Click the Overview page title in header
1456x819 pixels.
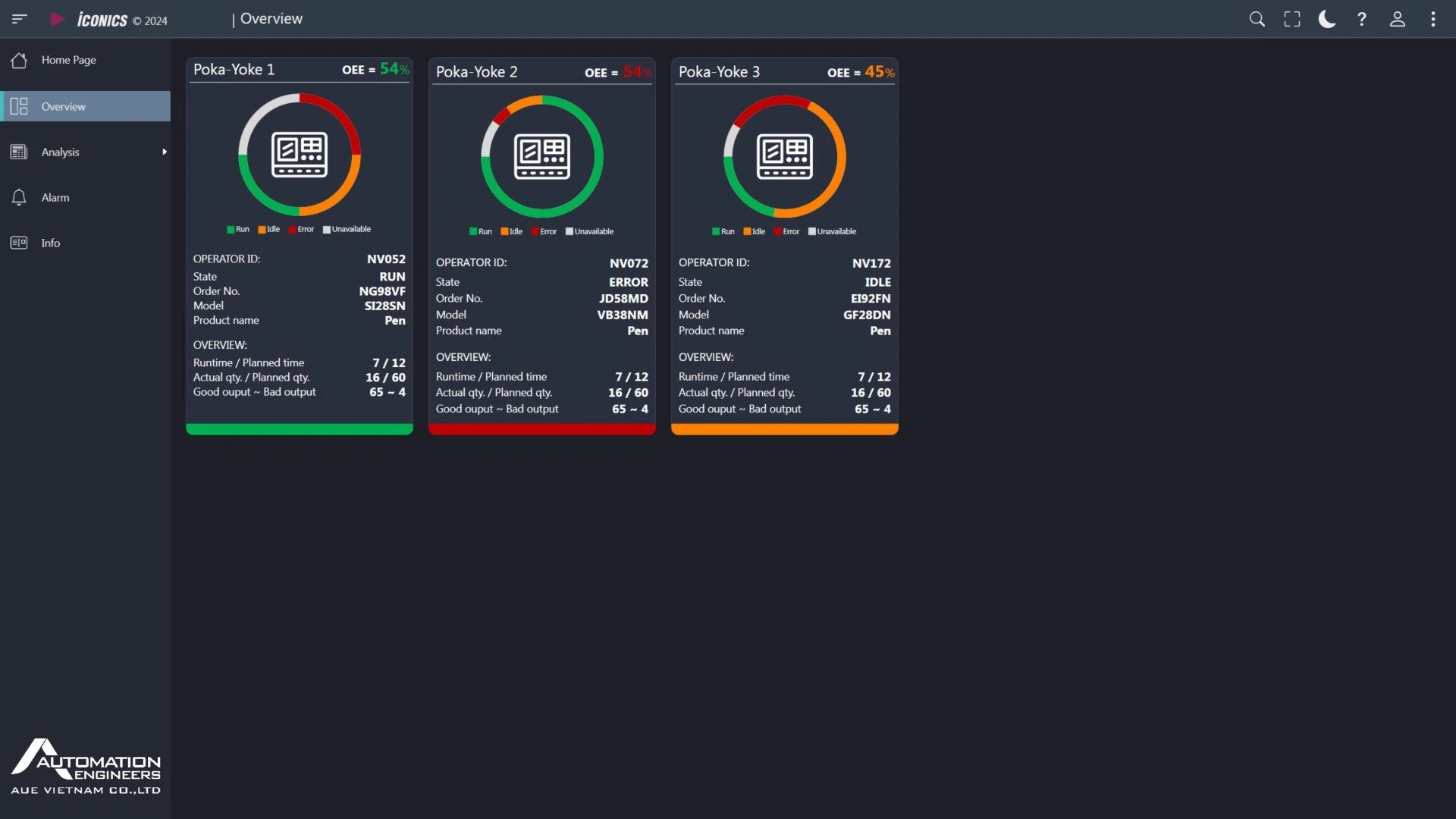pos(271,19)
